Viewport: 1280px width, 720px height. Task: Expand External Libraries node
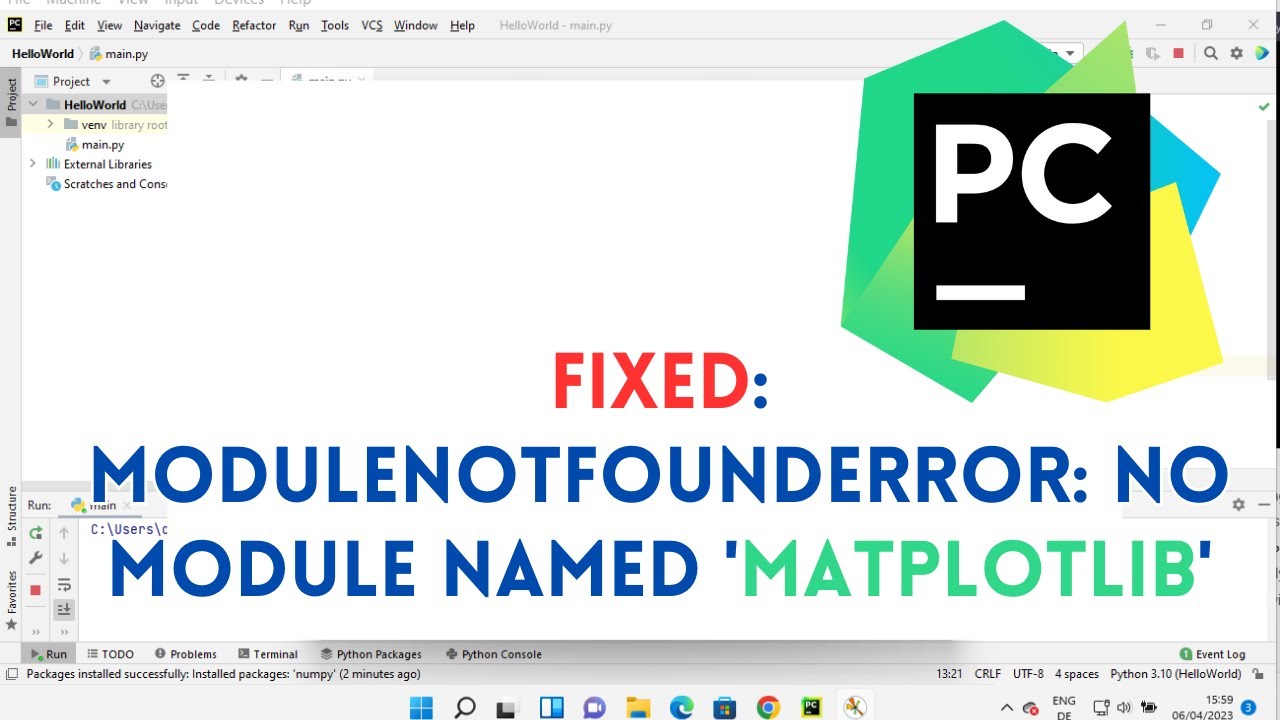pos(33,164)
